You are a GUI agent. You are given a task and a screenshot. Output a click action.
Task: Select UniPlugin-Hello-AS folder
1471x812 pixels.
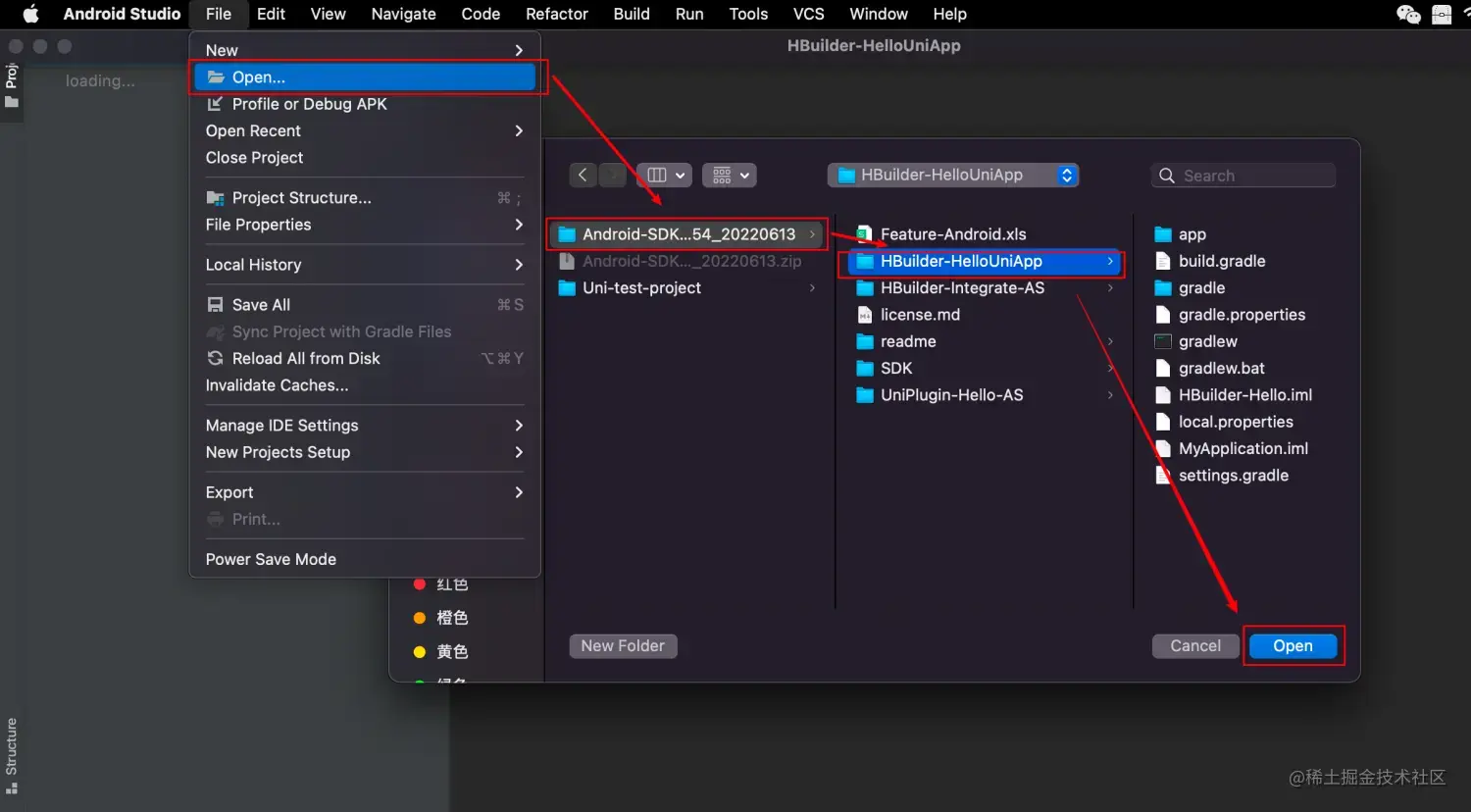point(984,395)
